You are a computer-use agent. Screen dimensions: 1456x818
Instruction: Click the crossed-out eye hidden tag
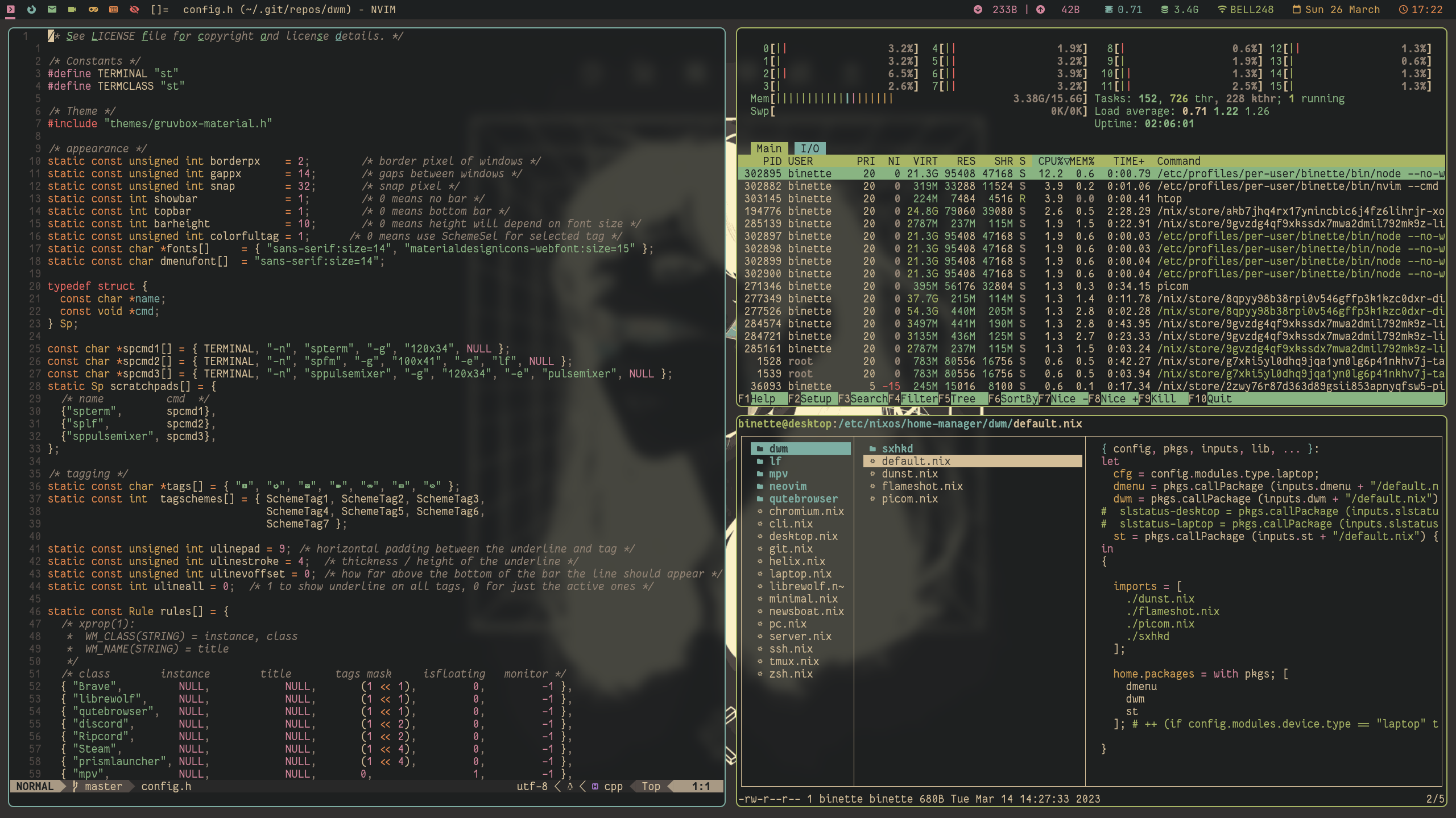point(134,9)
